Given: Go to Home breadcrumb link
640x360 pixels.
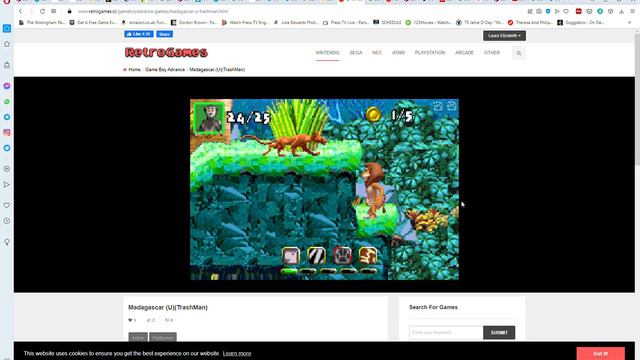Looking at the screenshot, I should tap(134, 70).
